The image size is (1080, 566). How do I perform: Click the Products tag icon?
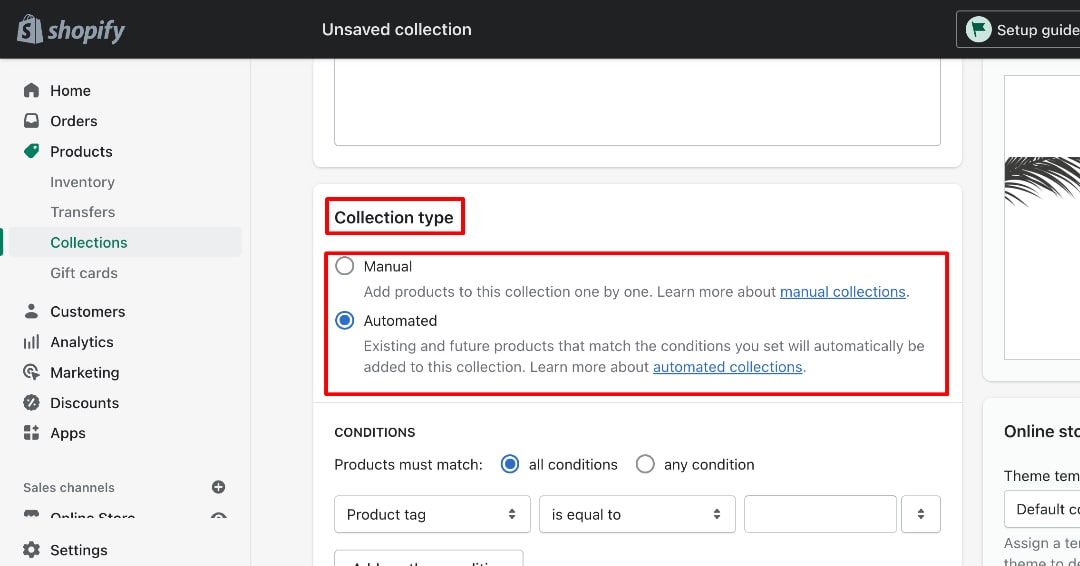pyautogui.click(x=31, y=151)
